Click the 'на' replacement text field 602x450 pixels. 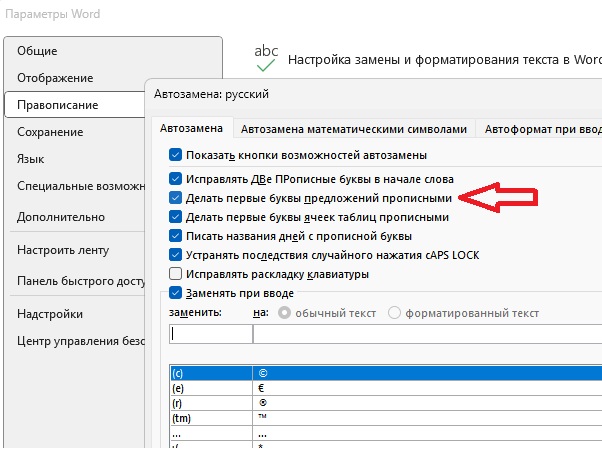tap(427, 334)
